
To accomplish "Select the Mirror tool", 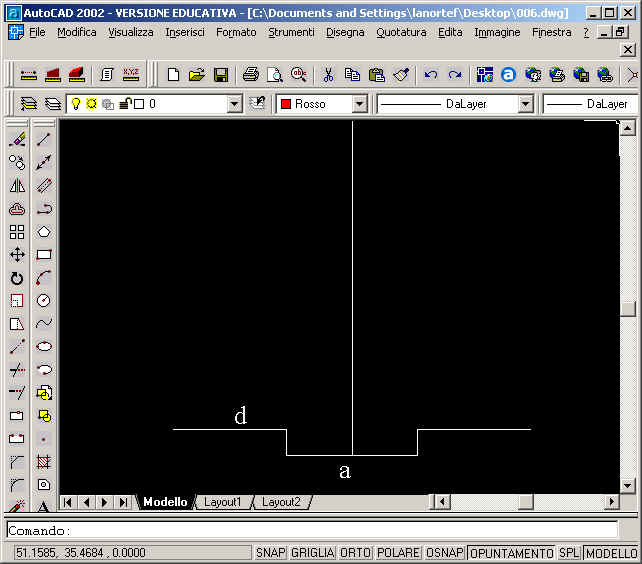I will click(17, 186).
